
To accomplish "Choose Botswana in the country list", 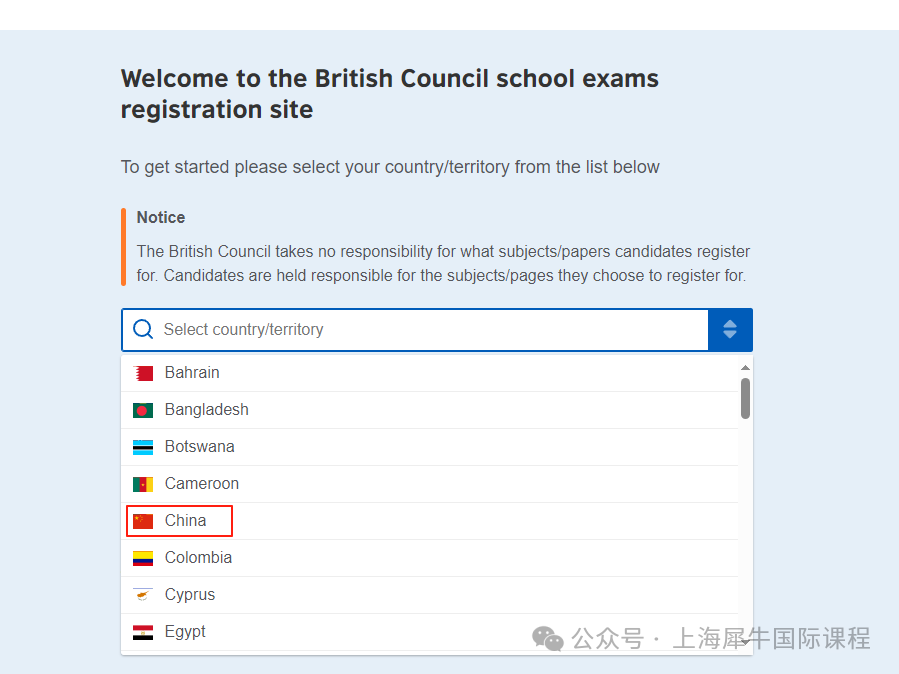I will (x=429, y=447).
